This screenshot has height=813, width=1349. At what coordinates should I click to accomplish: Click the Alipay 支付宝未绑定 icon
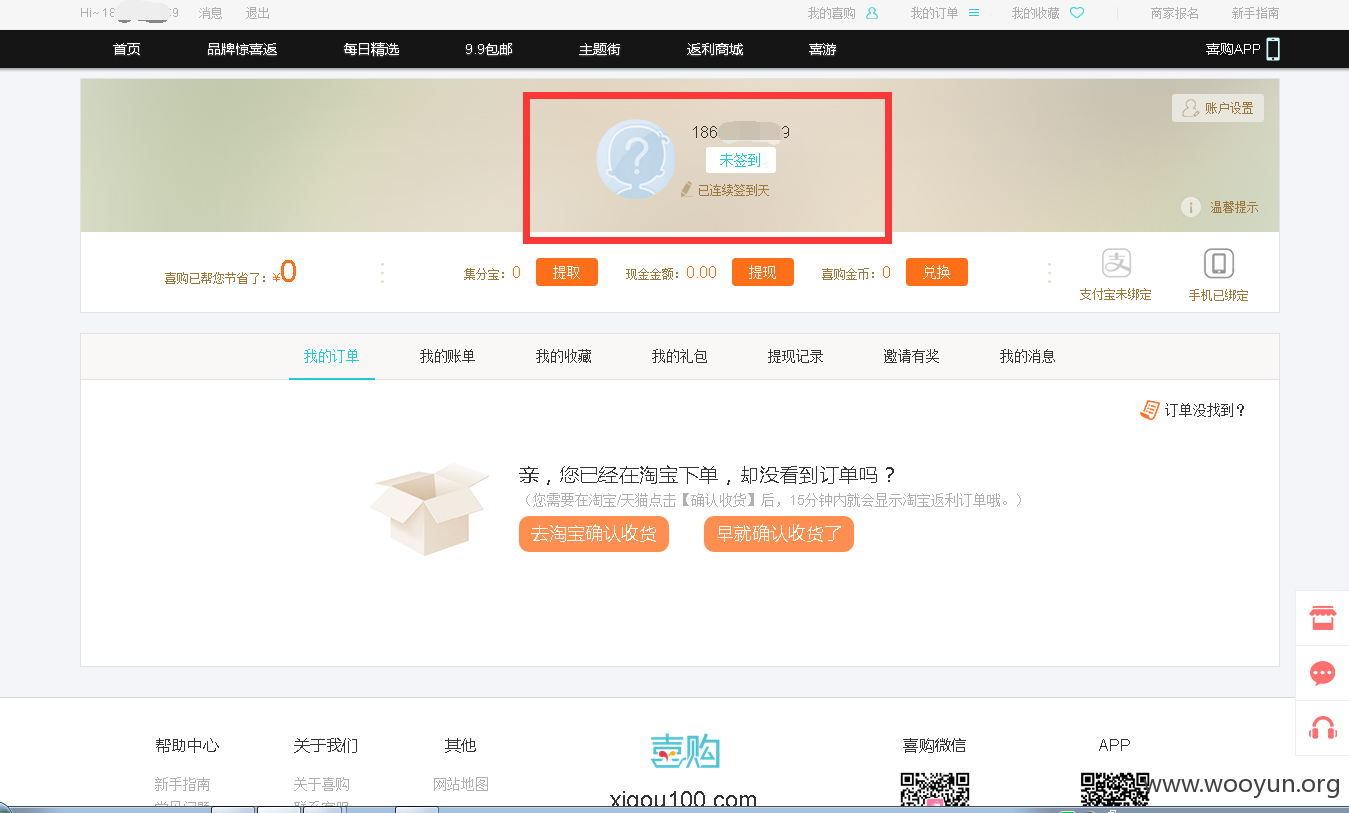point(1116,263)
